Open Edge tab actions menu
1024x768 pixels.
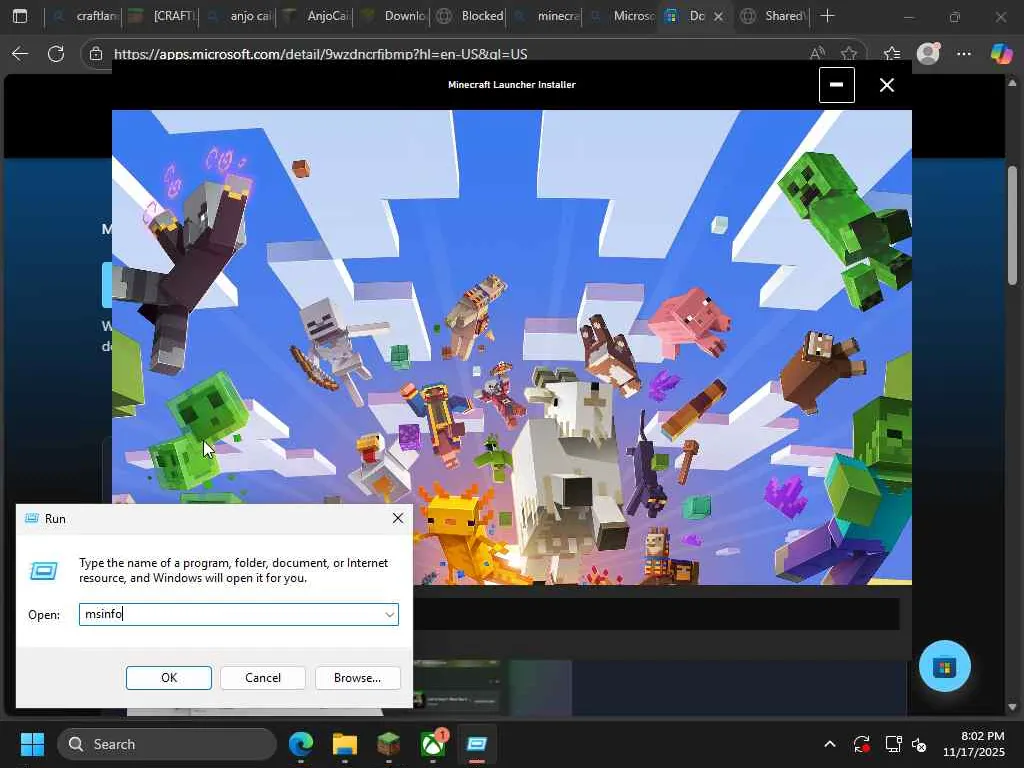point(20,16)
